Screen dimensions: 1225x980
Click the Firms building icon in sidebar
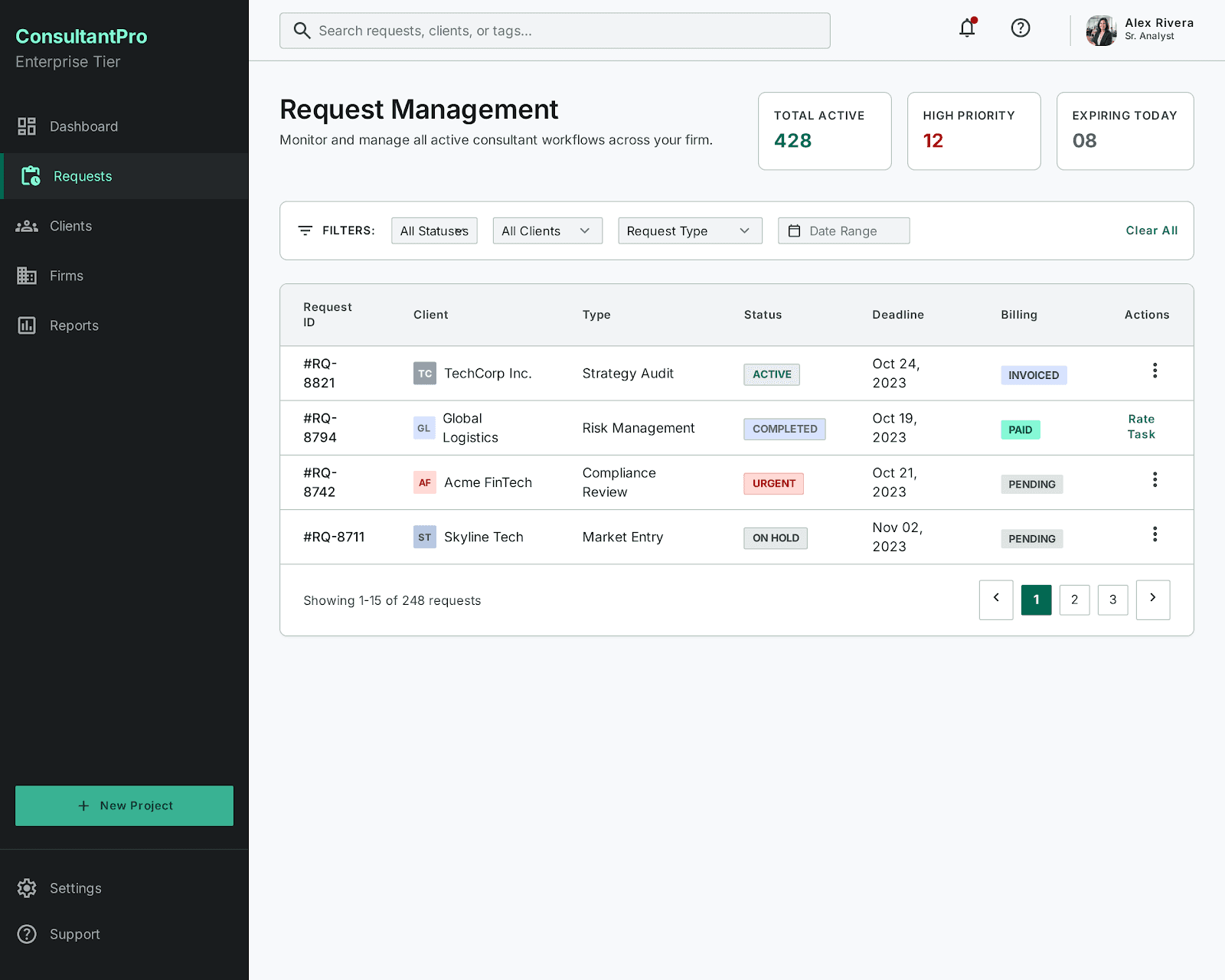tap(27, 276)
